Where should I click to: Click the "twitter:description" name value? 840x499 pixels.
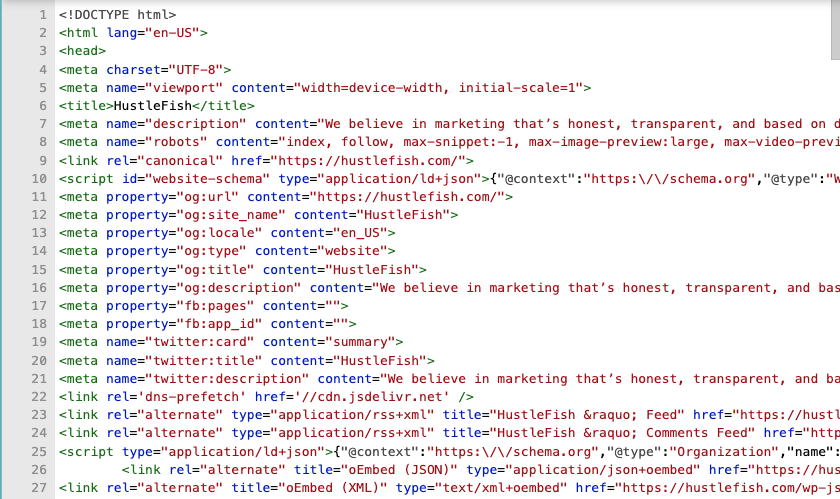click(x=227, y=379)
